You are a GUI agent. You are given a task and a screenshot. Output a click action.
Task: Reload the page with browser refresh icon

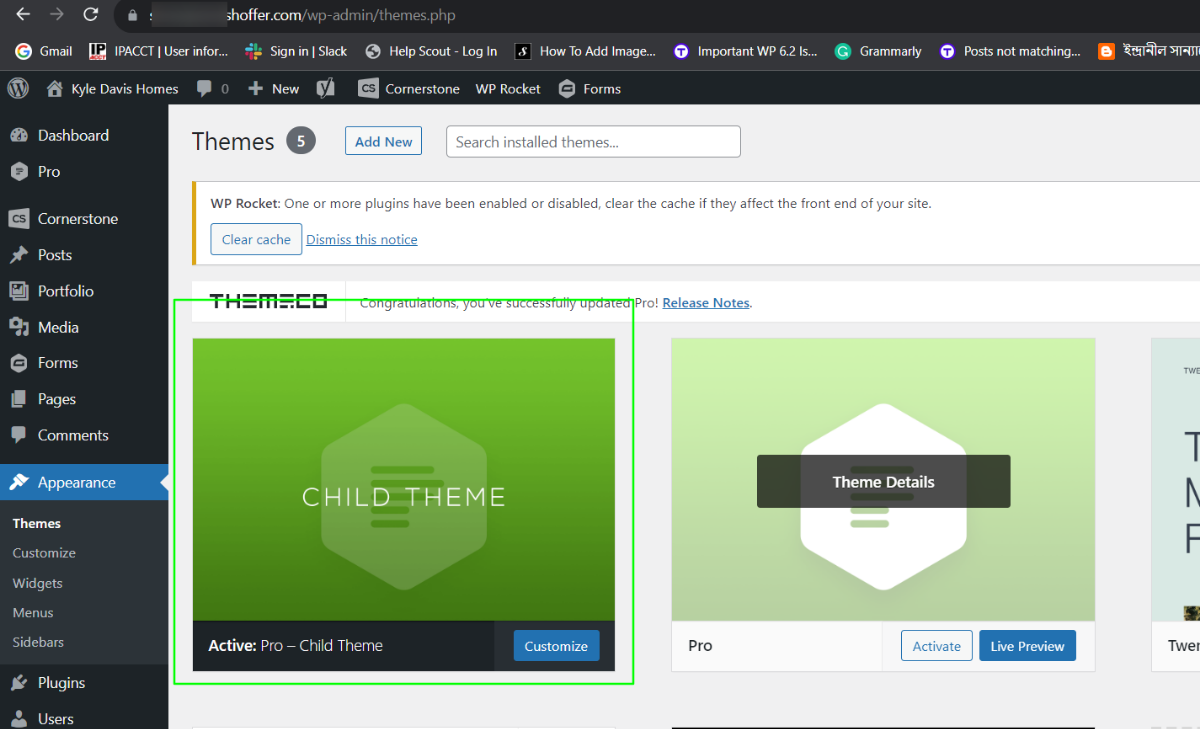click(x=91, y=15)
